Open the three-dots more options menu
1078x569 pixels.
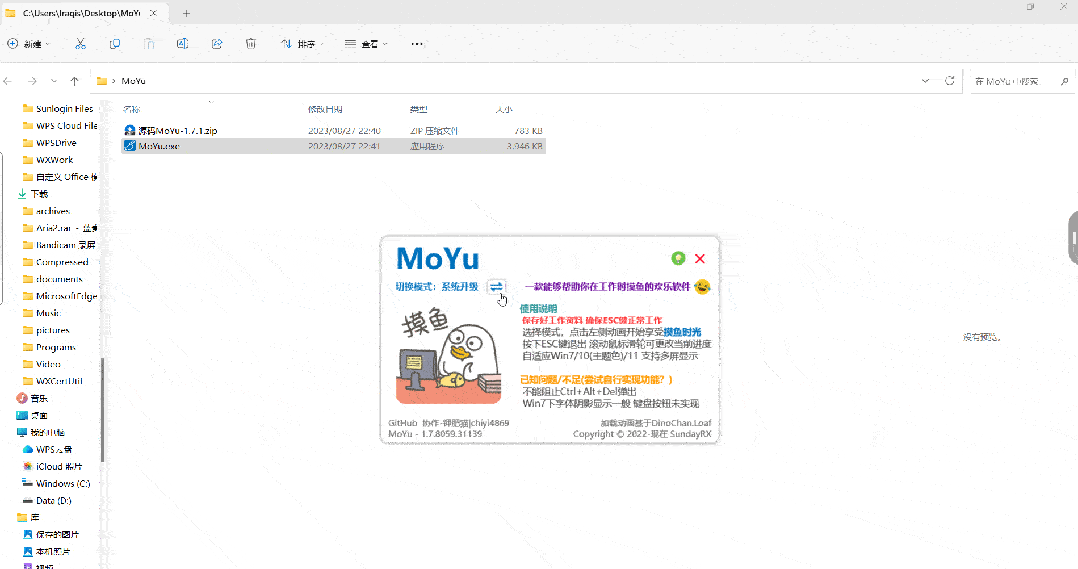click(417, 44)
